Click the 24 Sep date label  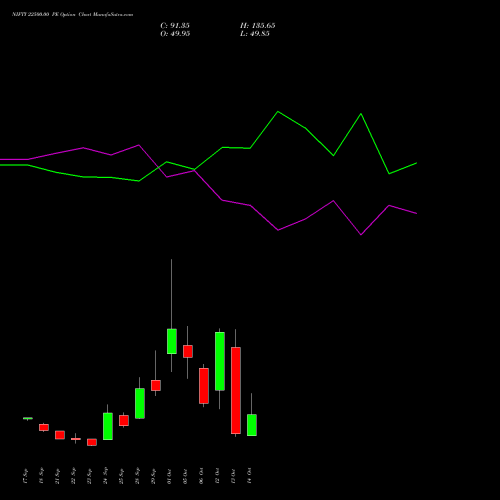pos(105,476)
